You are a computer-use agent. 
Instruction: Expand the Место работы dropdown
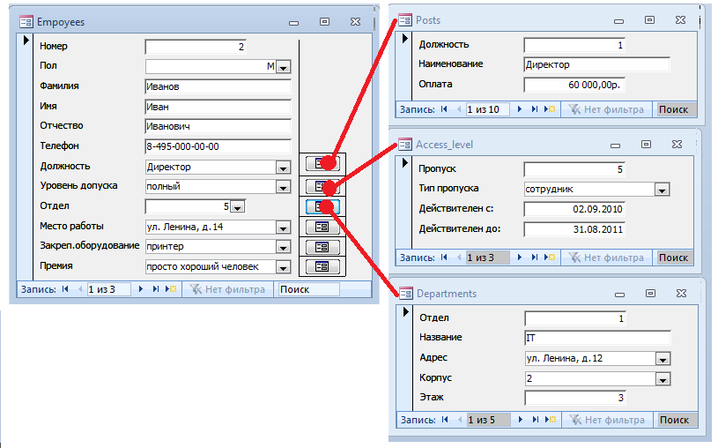click(x=283, y=228)
